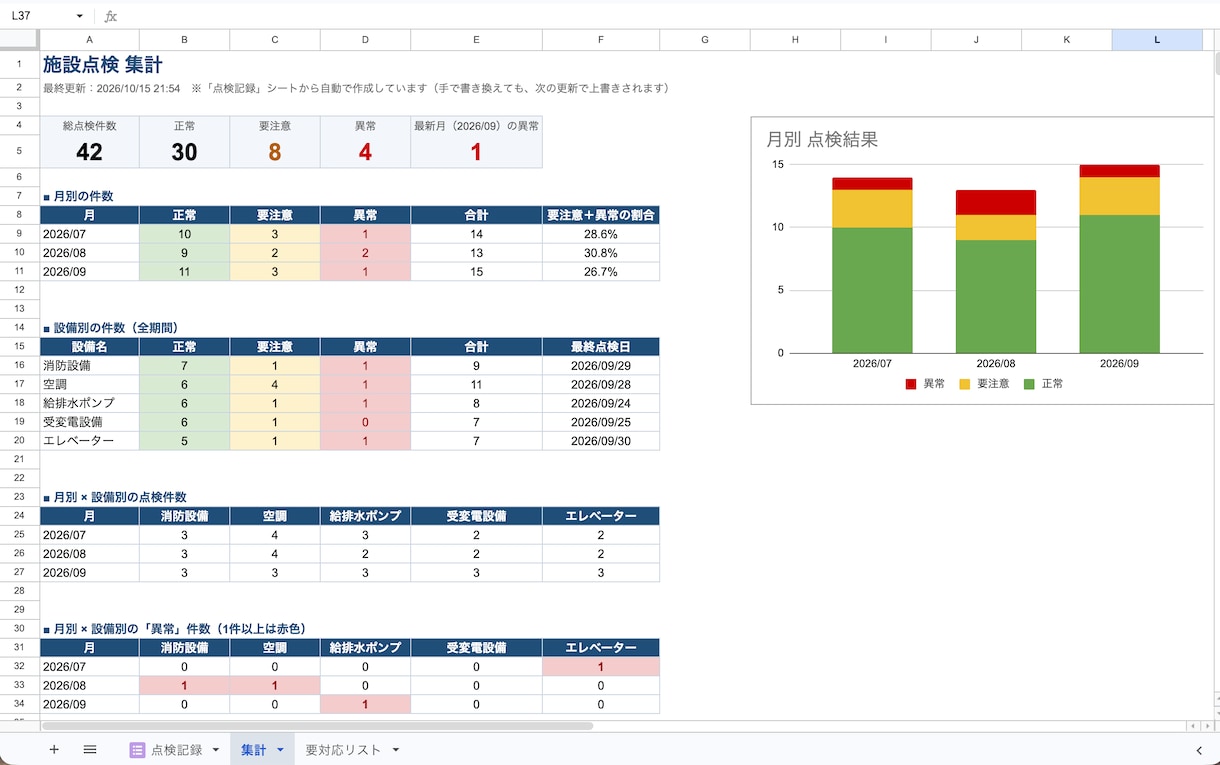The height and width of the screenshot is (765, 1220).
Task: Click the orange 要注意 value 8
Action: tap(275, 152)
